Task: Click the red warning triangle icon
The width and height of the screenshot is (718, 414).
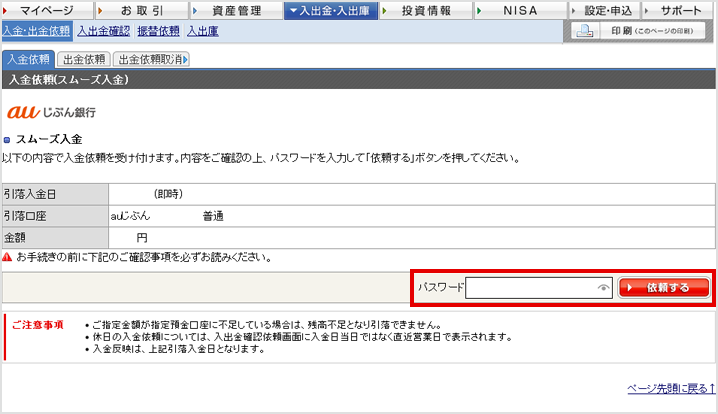Action: pos(7,257)
